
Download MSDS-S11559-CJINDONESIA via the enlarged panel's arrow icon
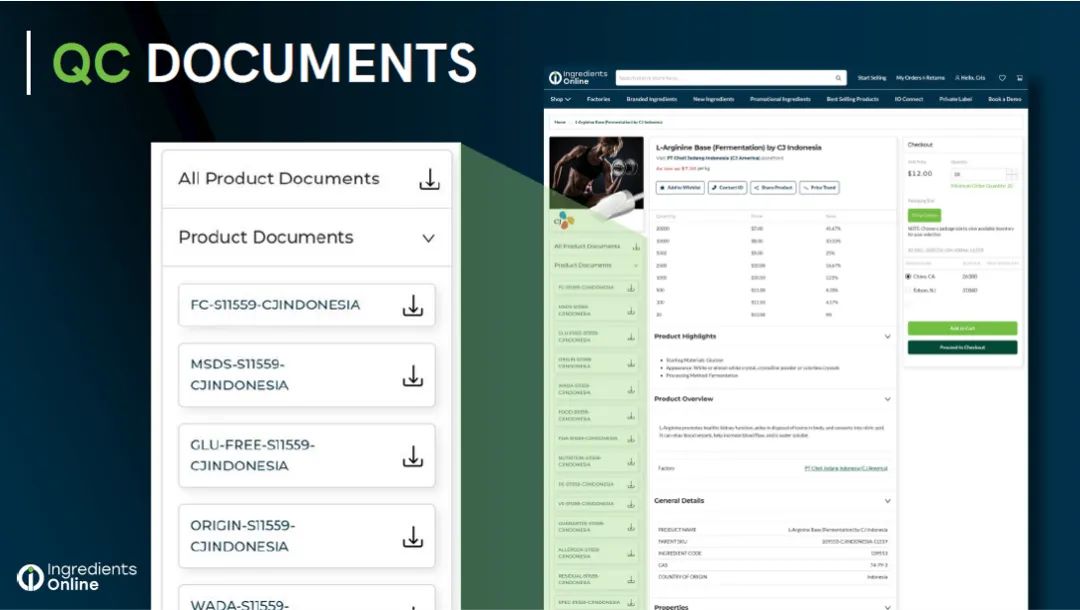click(x=413, y=375)
